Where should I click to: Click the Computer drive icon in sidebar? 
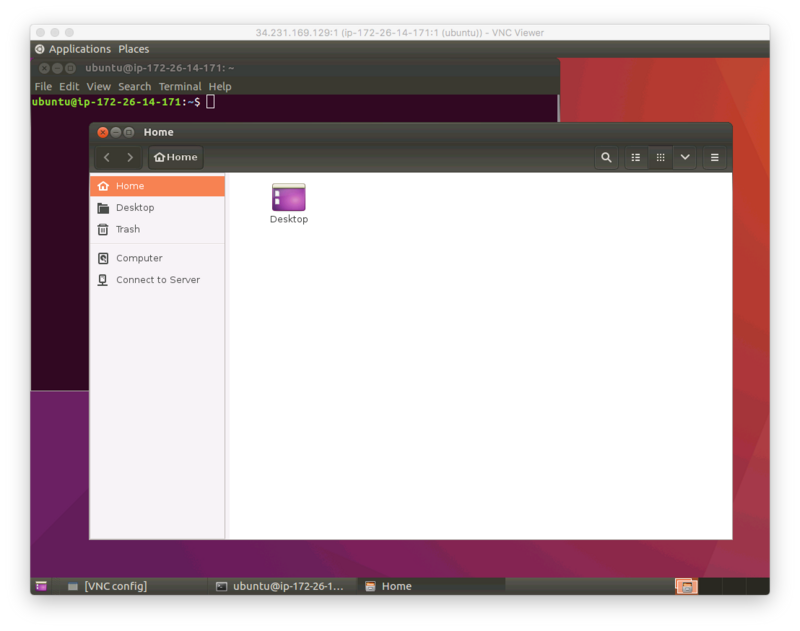(103, 258)
